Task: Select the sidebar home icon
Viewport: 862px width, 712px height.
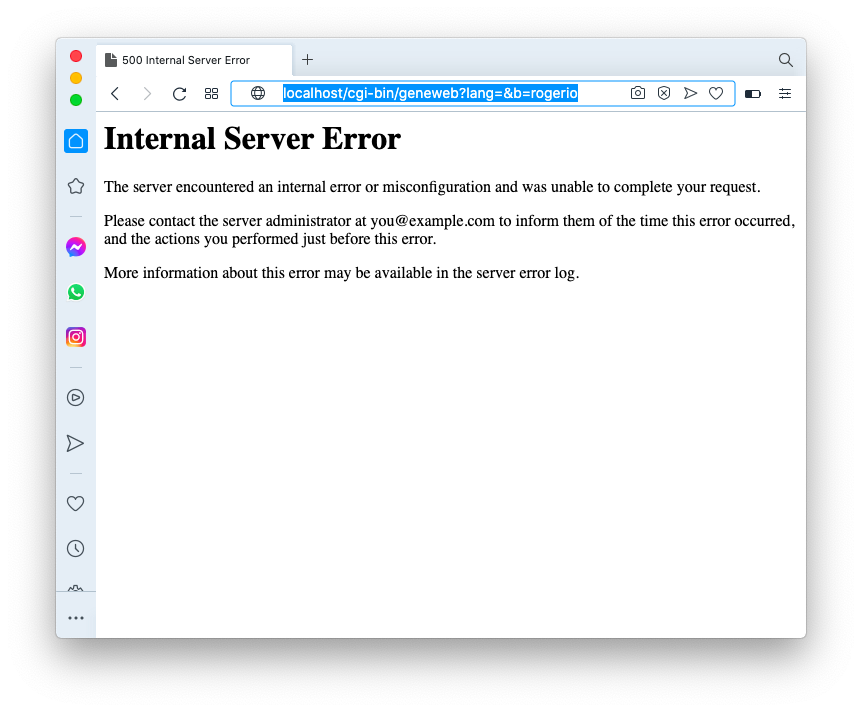Action: click(75, 141)
